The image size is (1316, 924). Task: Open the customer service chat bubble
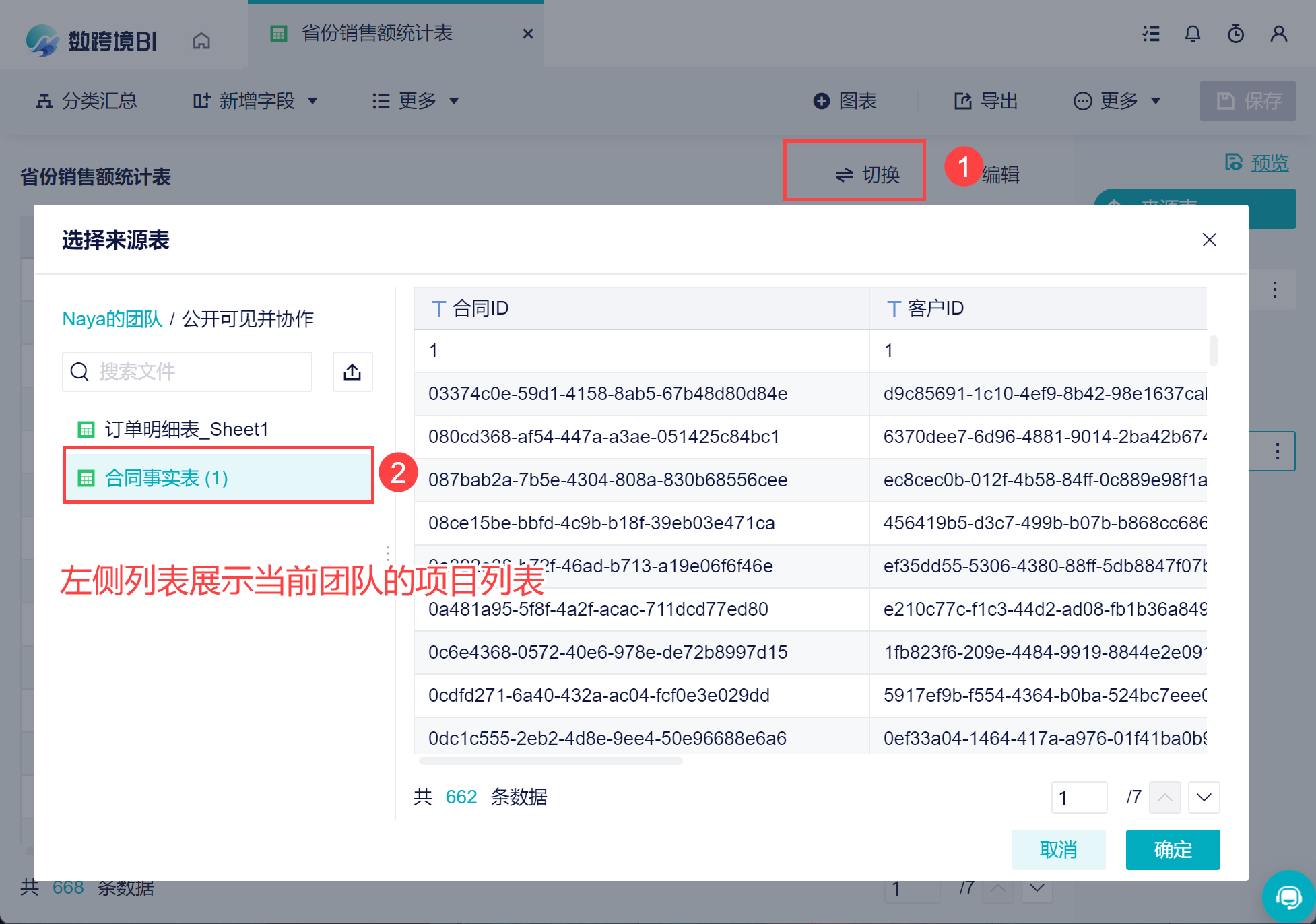[x=1288, y=896]
